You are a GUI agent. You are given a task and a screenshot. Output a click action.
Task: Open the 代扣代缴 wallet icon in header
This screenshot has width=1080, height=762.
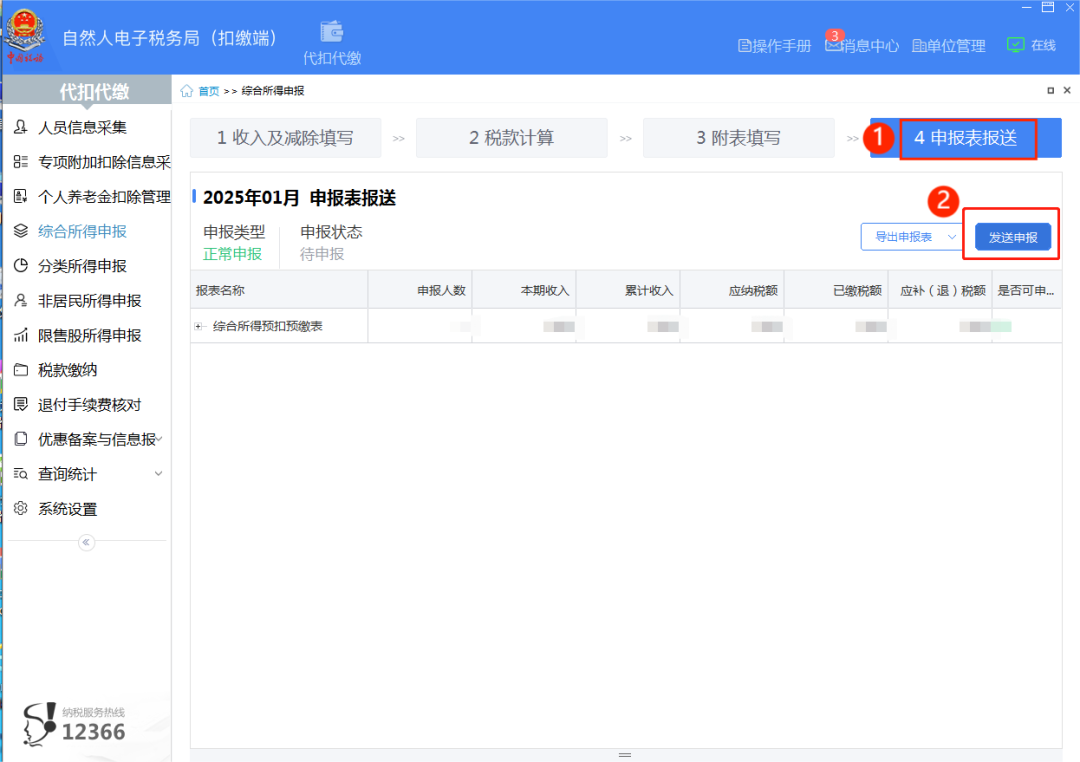(332, 43)
